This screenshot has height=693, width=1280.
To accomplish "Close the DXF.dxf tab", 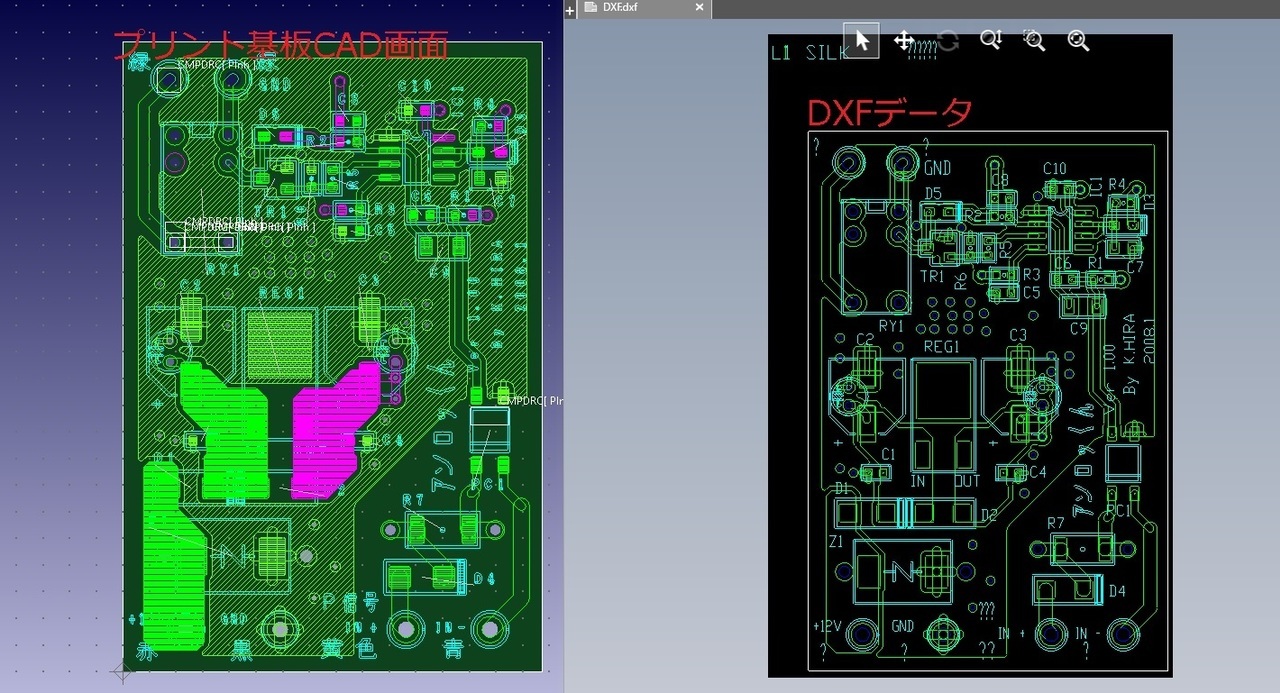I will 699,8.
